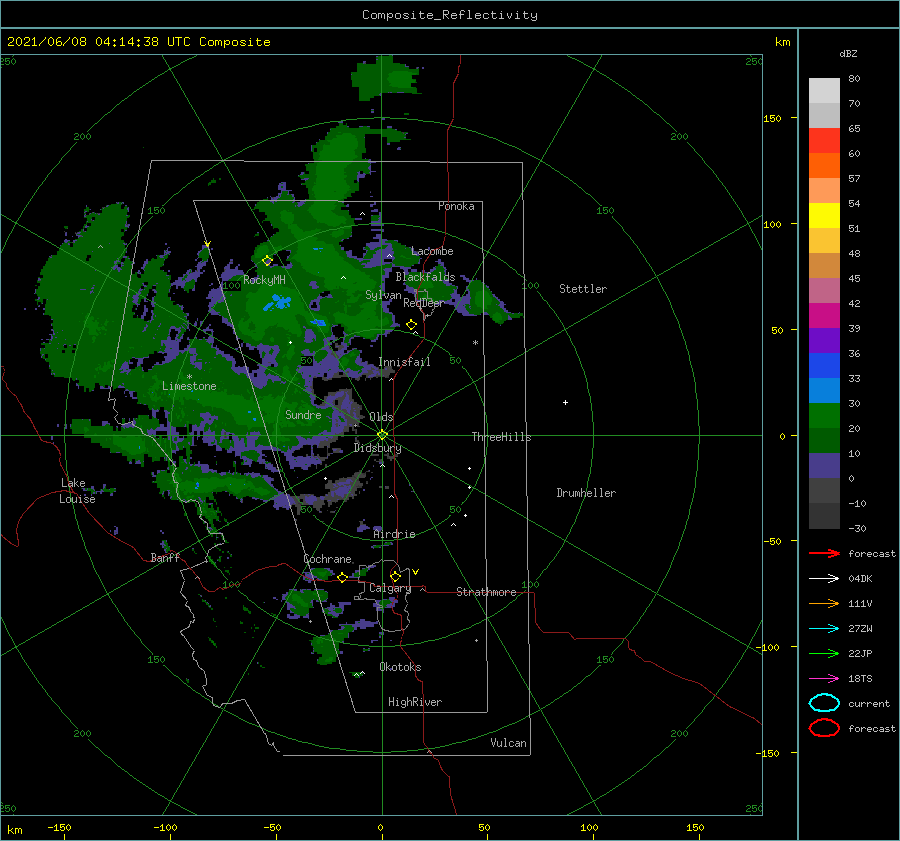Click the ThreeHills map label
This screenshot has width=900, height=841.
click(x=501, y=437)
